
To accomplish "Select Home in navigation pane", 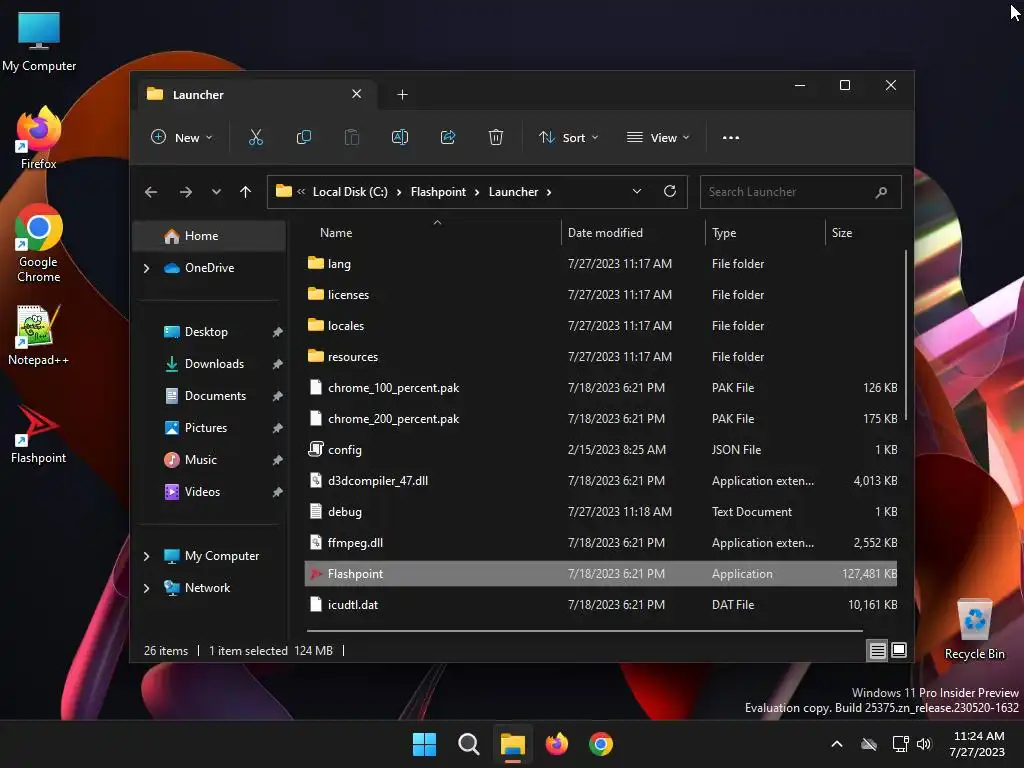I will pos(209,236).
